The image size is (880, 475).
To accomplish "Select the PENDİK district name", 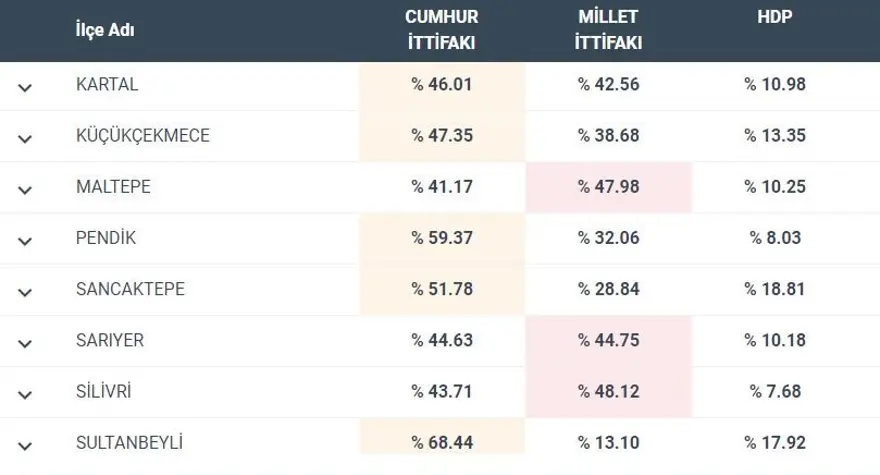I will (106, 239).
